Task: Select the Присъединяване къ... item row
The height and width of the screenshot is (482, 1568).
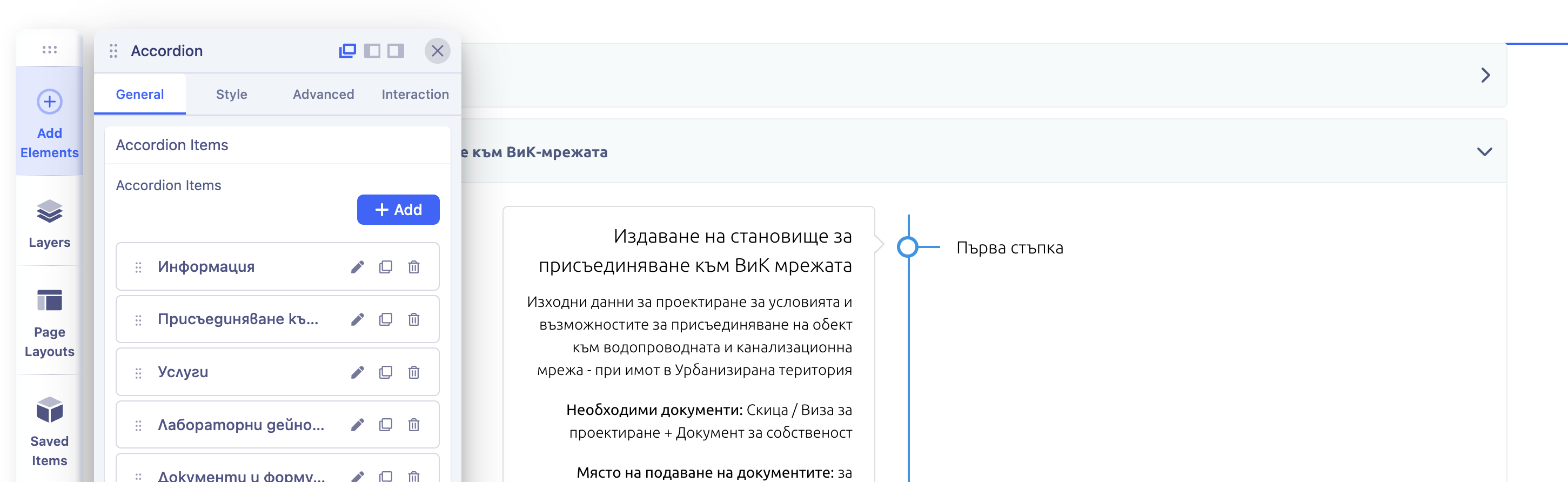Action: coord(278,319)
